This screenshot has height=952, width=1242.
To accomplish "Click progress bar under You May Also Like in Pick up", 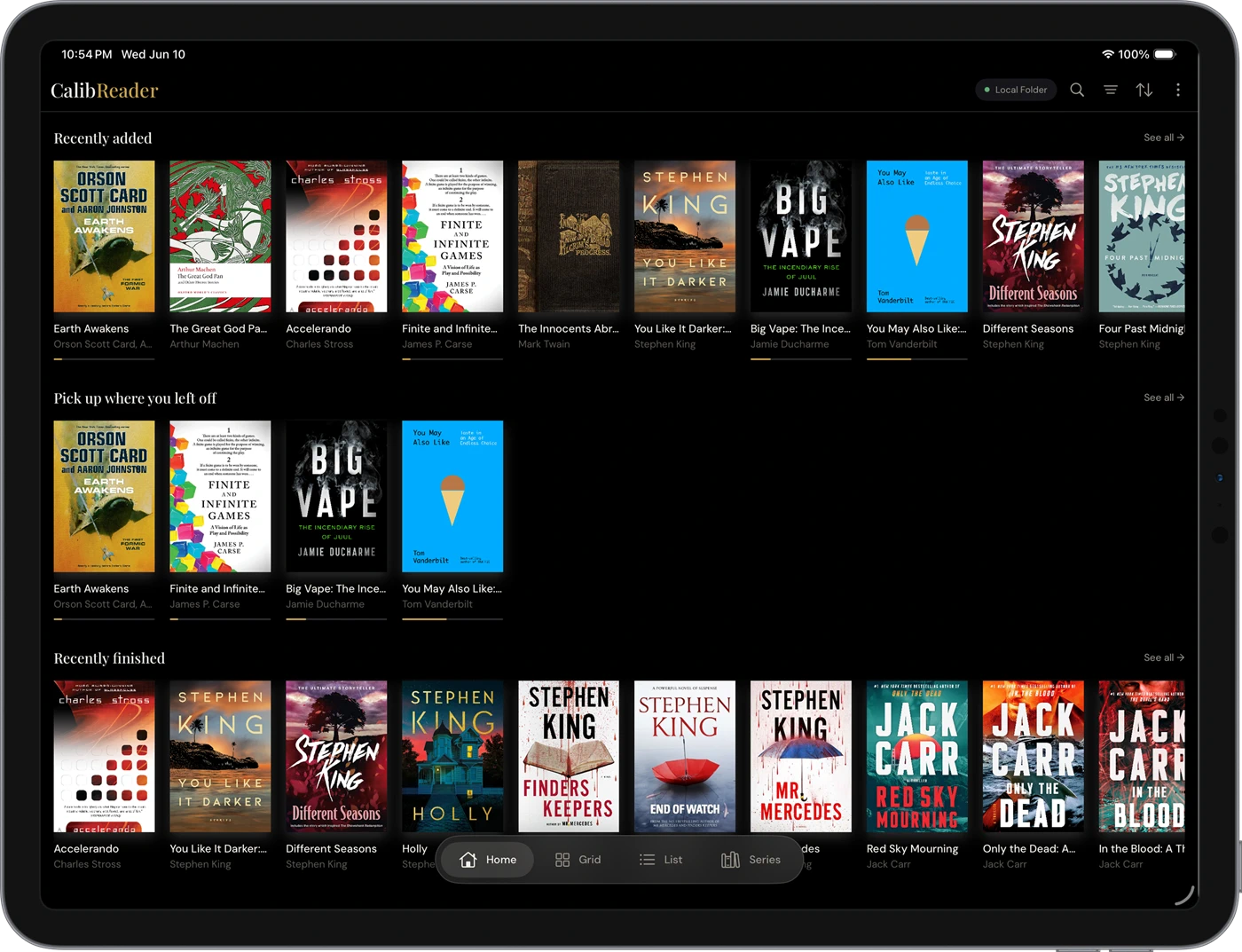I will (x=452, y=619).
